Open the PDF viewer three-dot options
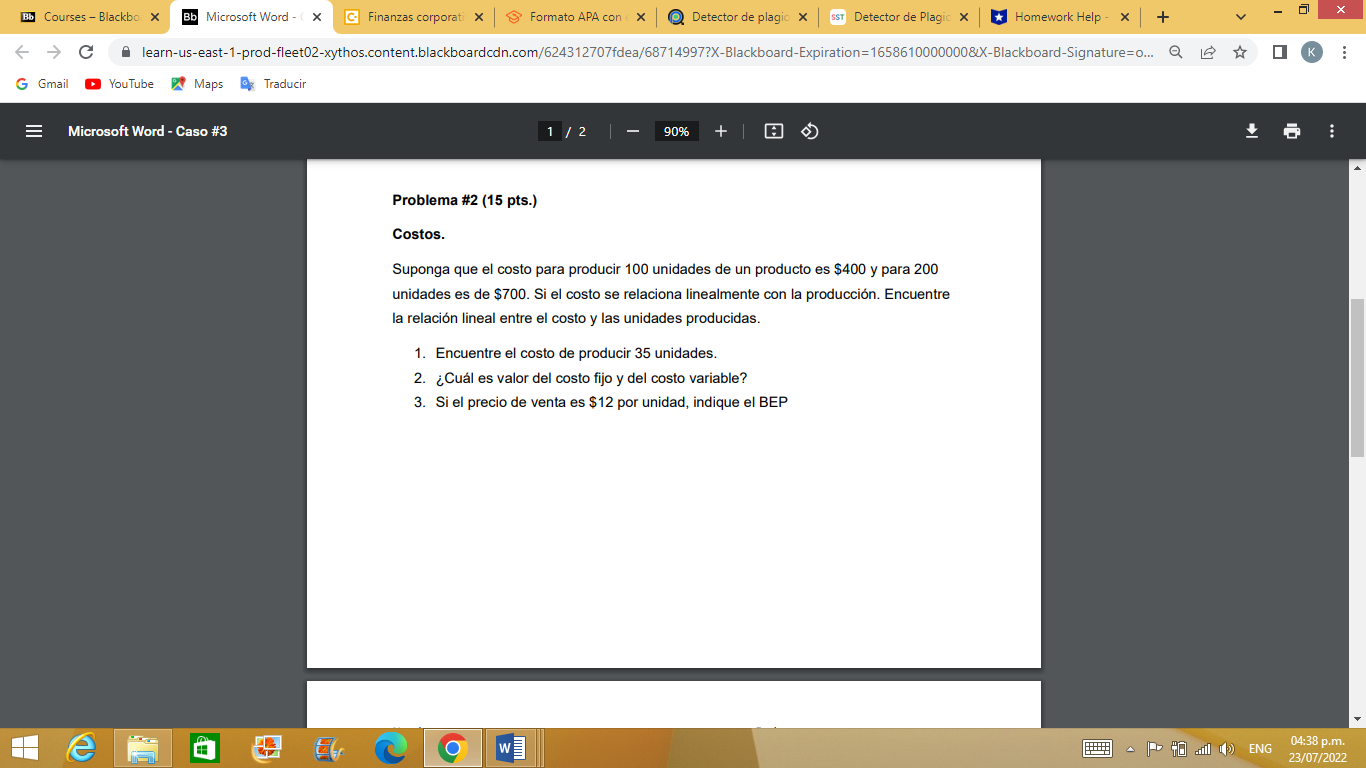 tap(1331, 130)
